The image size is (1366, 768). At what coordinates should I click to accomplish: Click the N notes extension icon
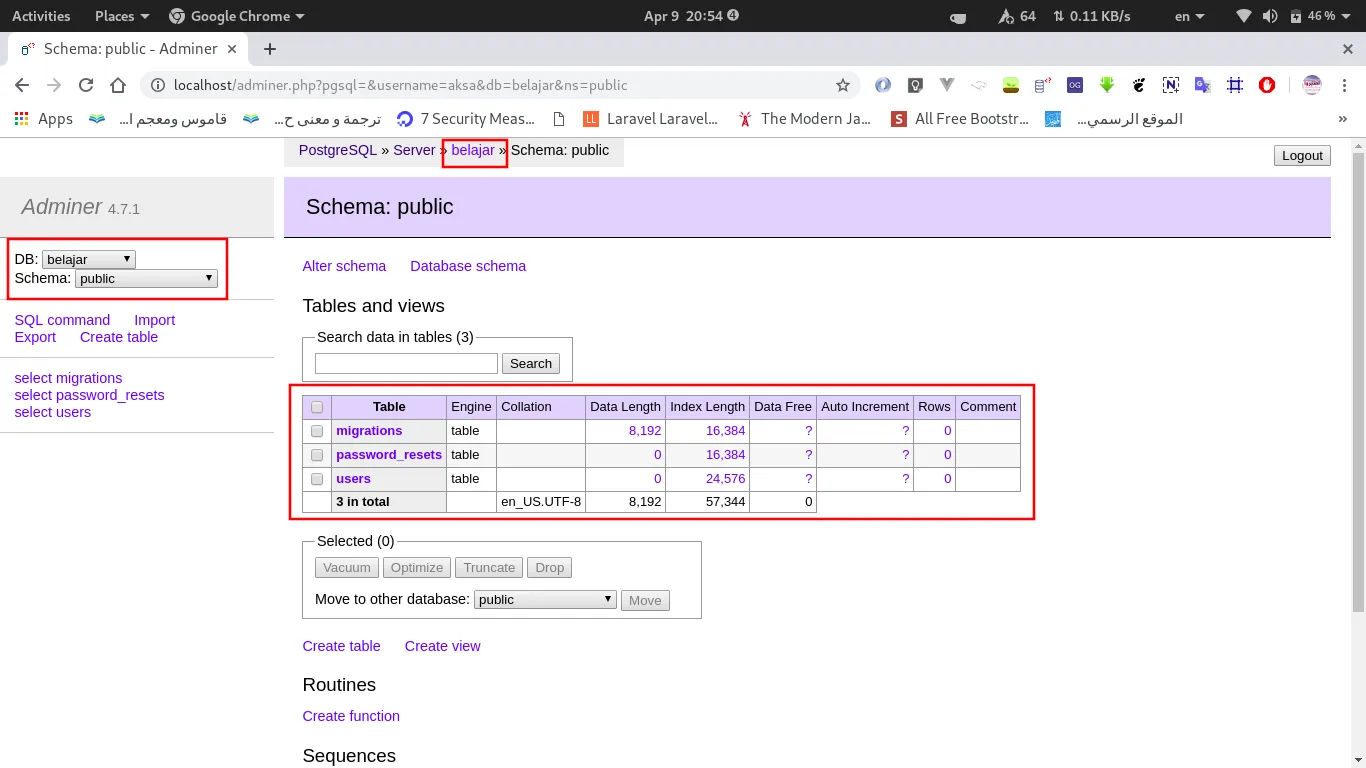point(1171,85)
